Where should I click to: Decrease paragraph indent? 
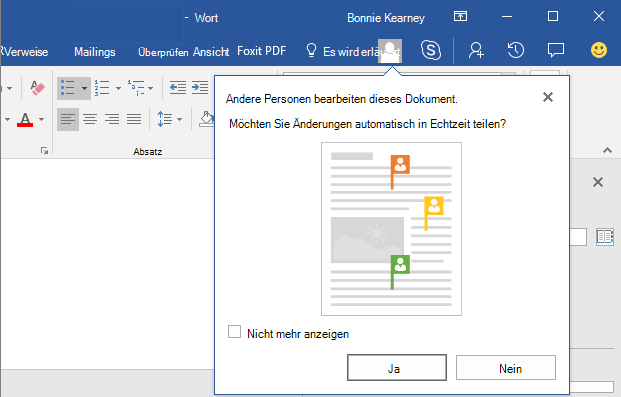click(178, 88)
